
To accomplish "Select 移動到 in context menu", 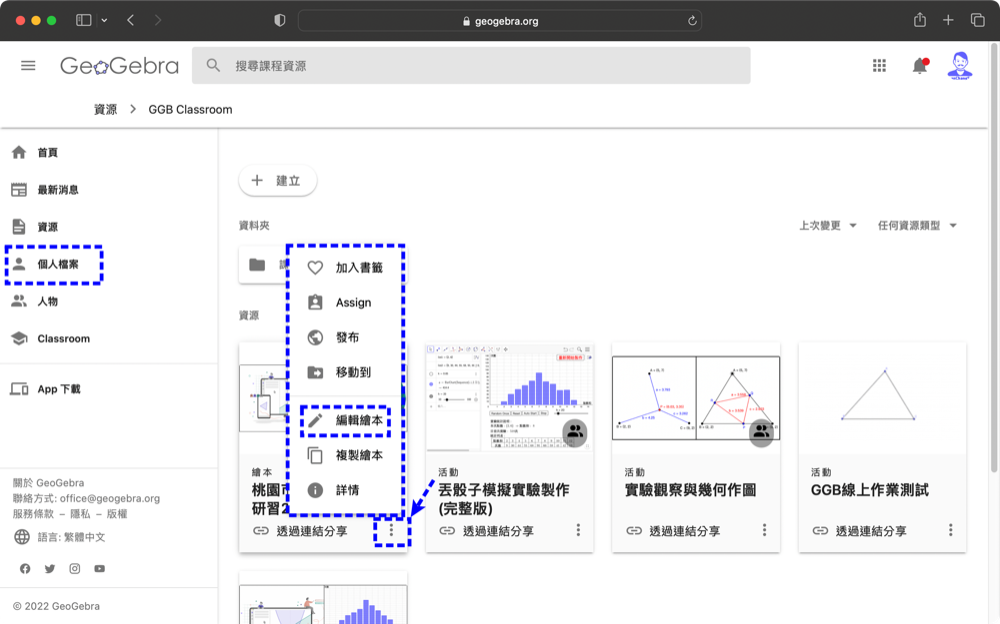I will pyautogui.click(x=346, y=372).
